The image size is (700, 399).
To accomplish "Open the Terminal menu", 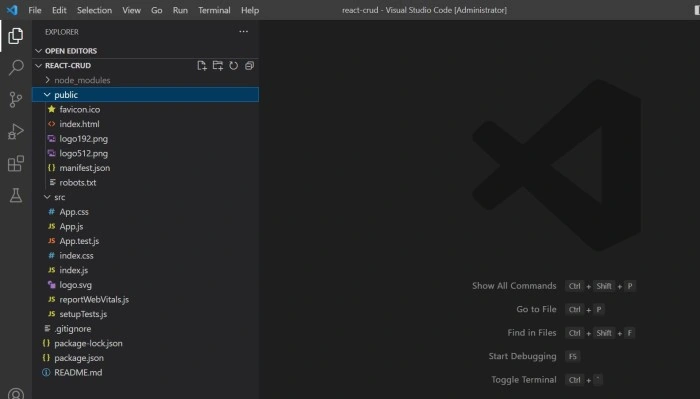I will 214,10.
